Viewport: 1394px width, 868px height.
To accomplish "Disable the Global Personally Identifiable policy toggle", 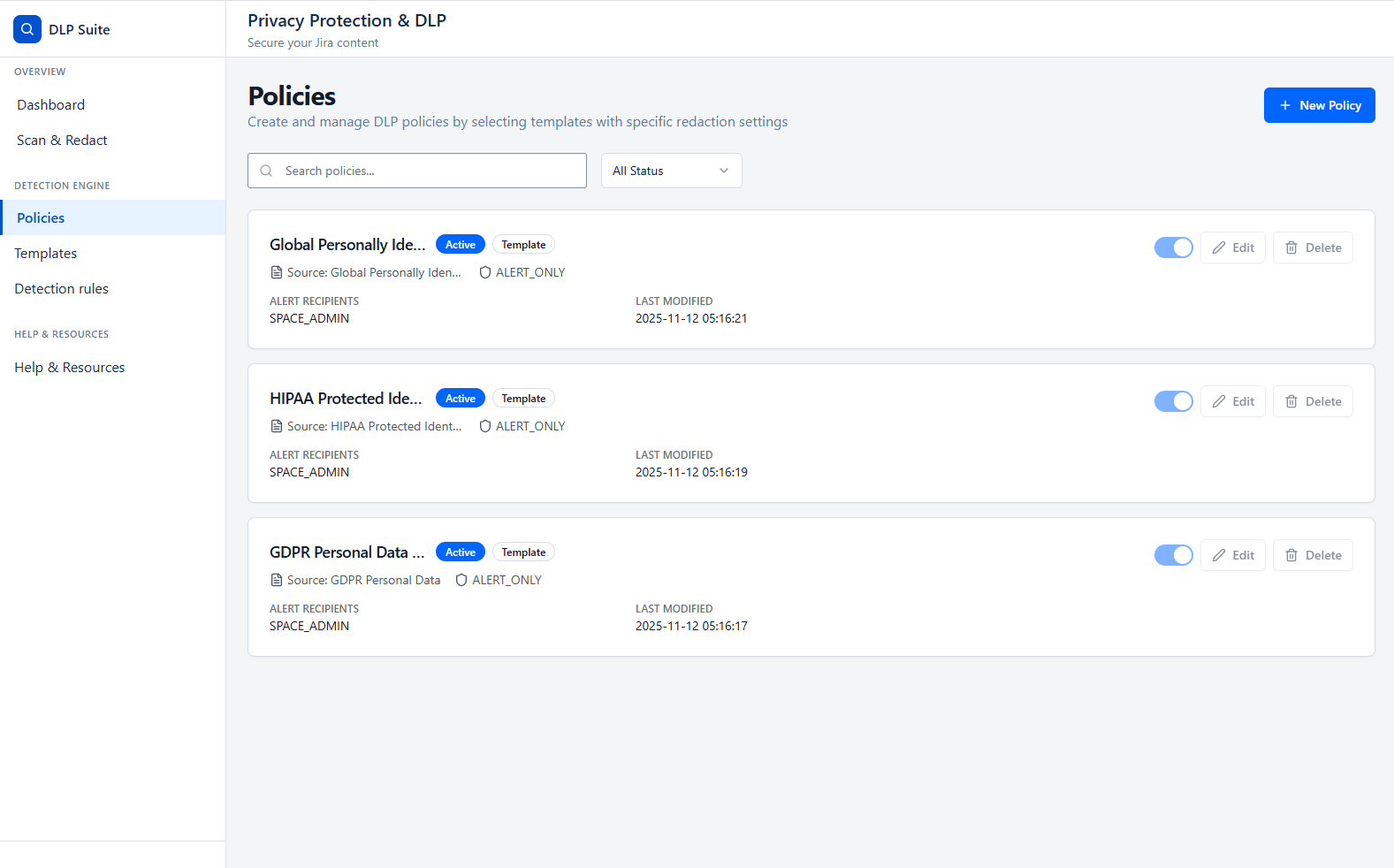I will [x=1174, y=247].
